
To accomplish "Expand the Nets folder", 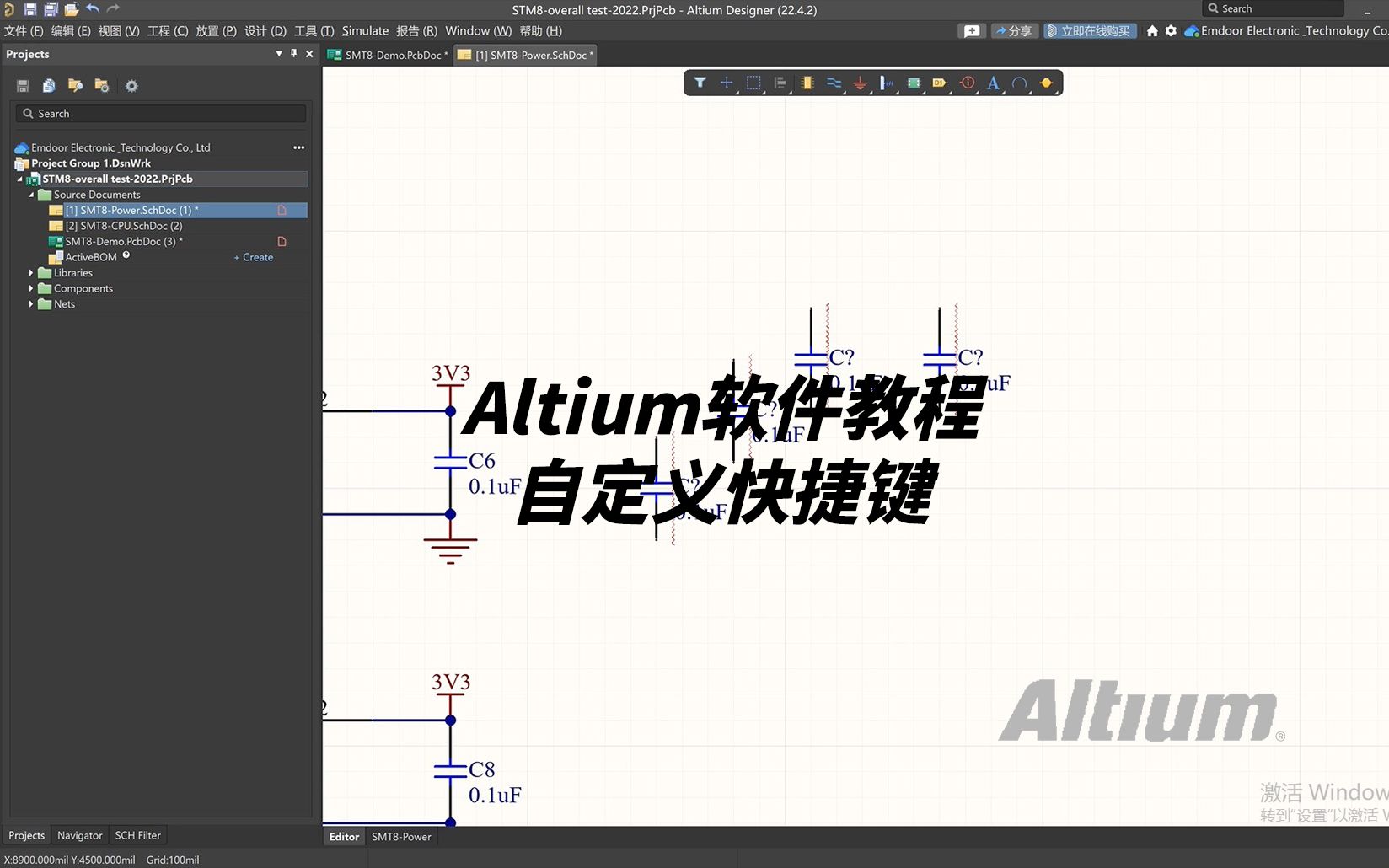I will 31,304.
